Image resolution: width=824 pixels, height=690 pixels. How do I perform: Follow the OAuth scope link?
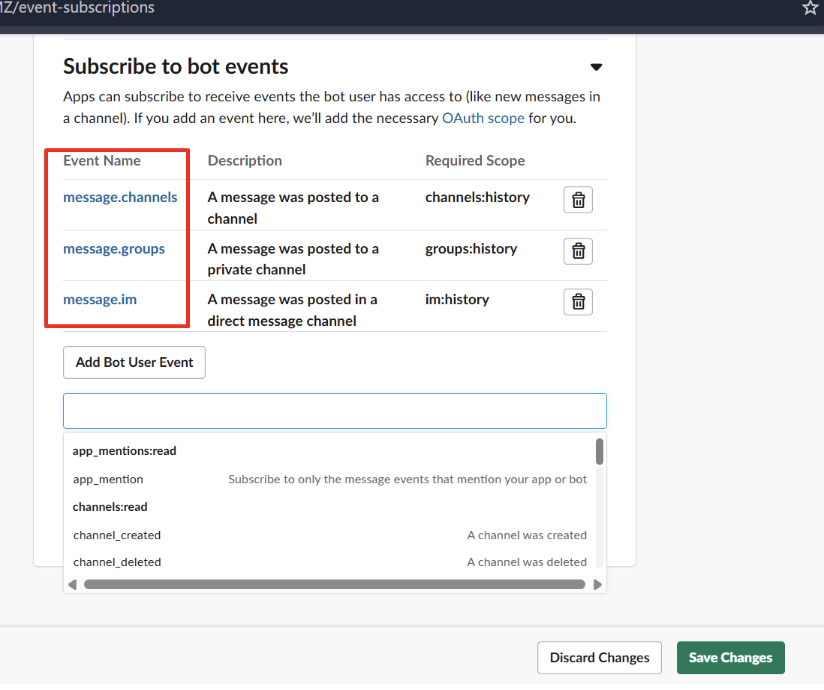tap(483, 118)
